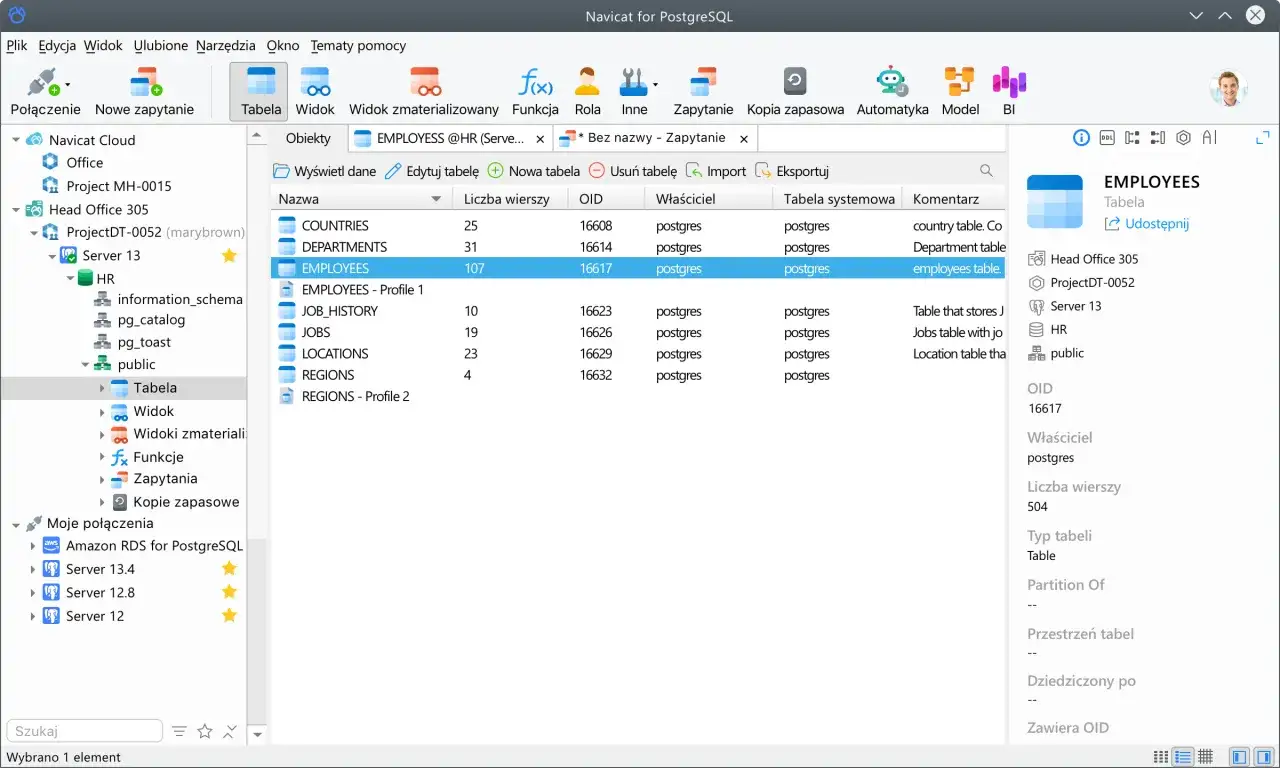Expand the info panel with corner-arrows icon

pyautogui.click(x=1262, y=138)
